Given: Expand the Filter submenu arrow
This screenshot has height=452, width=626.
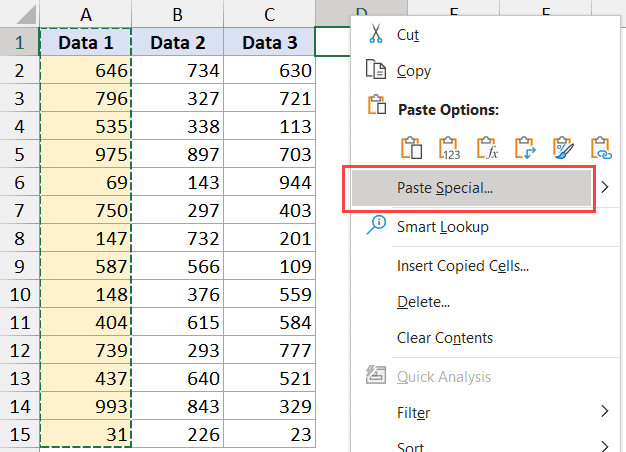Looking at the screenshot, I should pos(604,411).
